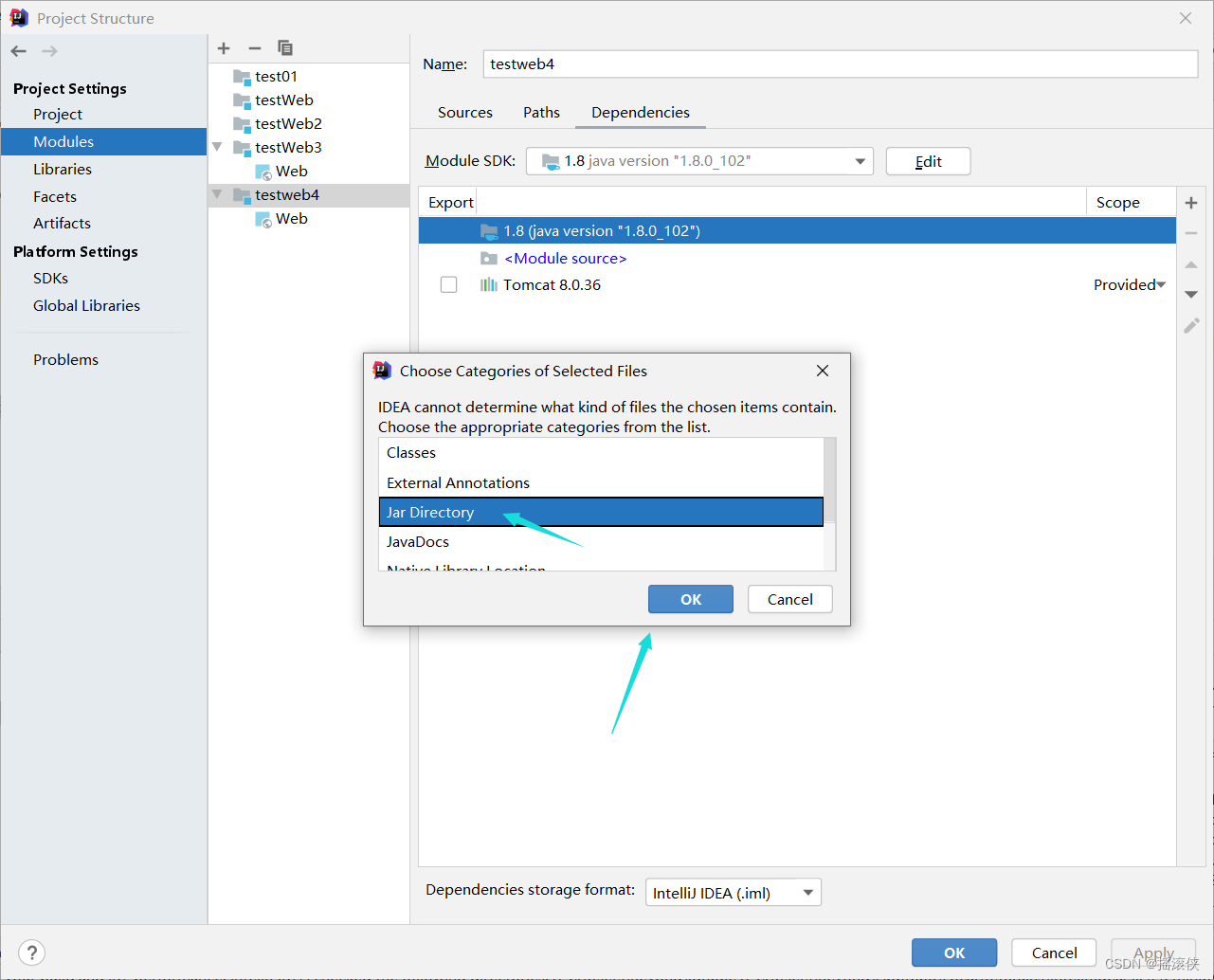Viewport: 1214px width, 980px height.
Task: Open help question mark button
Action: (x=31, y=953)
